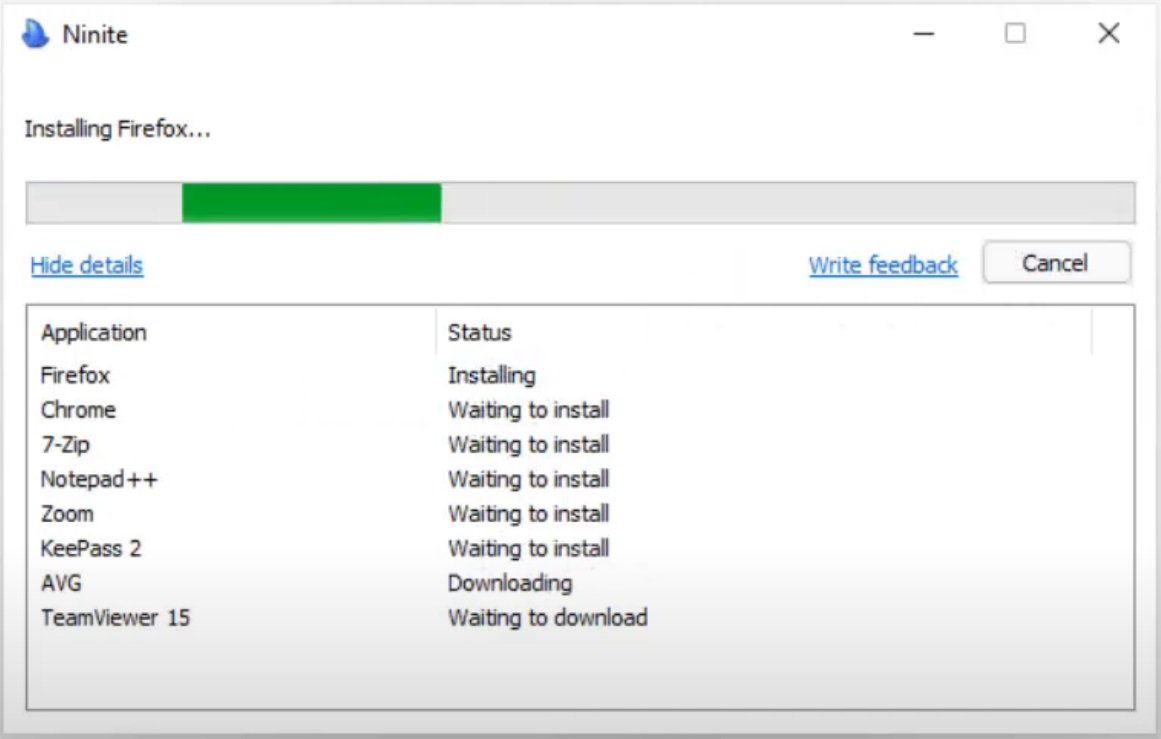Select the KeePass 2 row
The height and width of the screenshot is (739, 1161).
pos(580,549)
